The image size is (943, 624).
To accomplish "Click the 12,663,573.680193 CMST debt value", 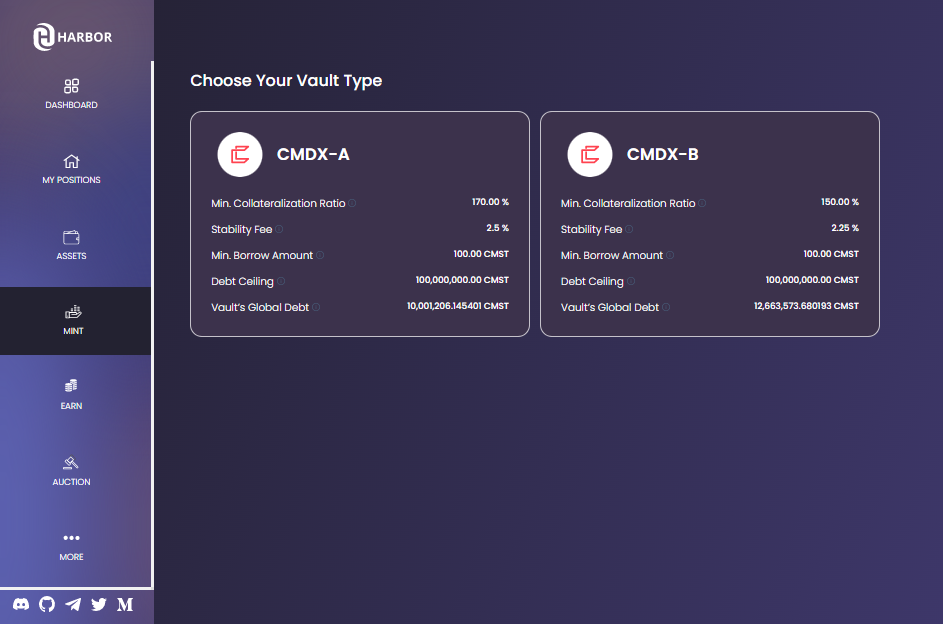I will click(806, 306).
